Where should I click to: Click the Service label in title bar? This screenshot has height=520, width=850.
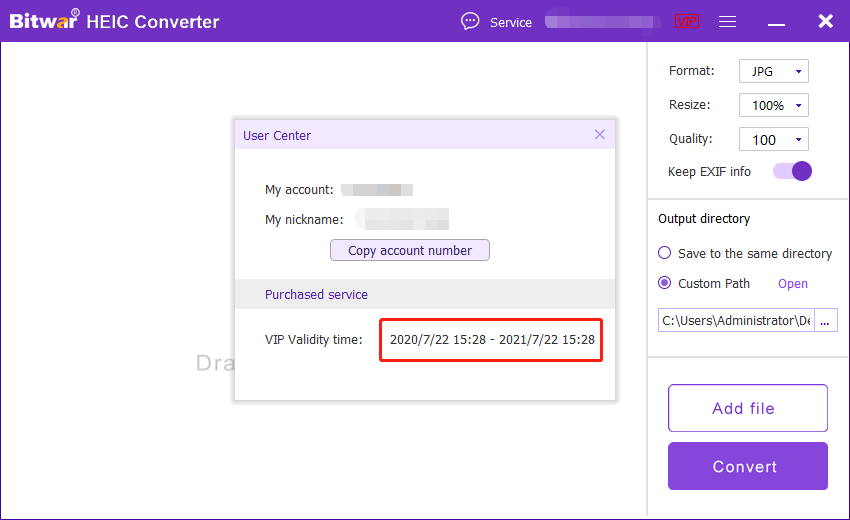pyautogui.click(x=510, y=22)
